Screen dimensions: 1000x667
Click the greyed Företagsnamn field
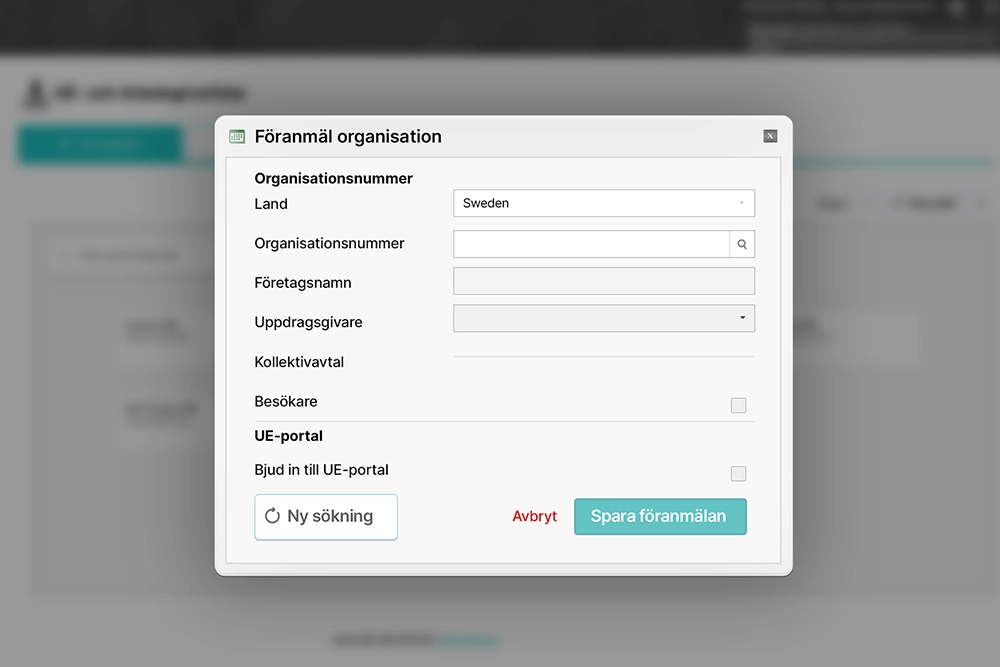603,281
